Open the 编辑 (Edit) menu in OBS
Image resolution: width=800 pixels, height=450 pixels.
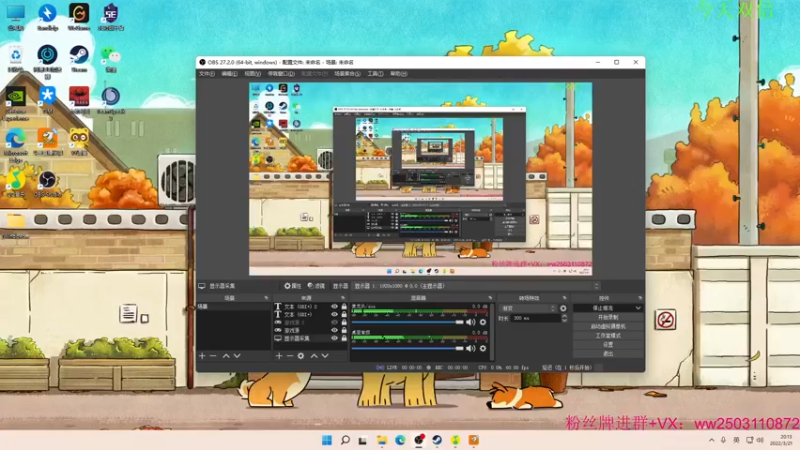point(229,74)
